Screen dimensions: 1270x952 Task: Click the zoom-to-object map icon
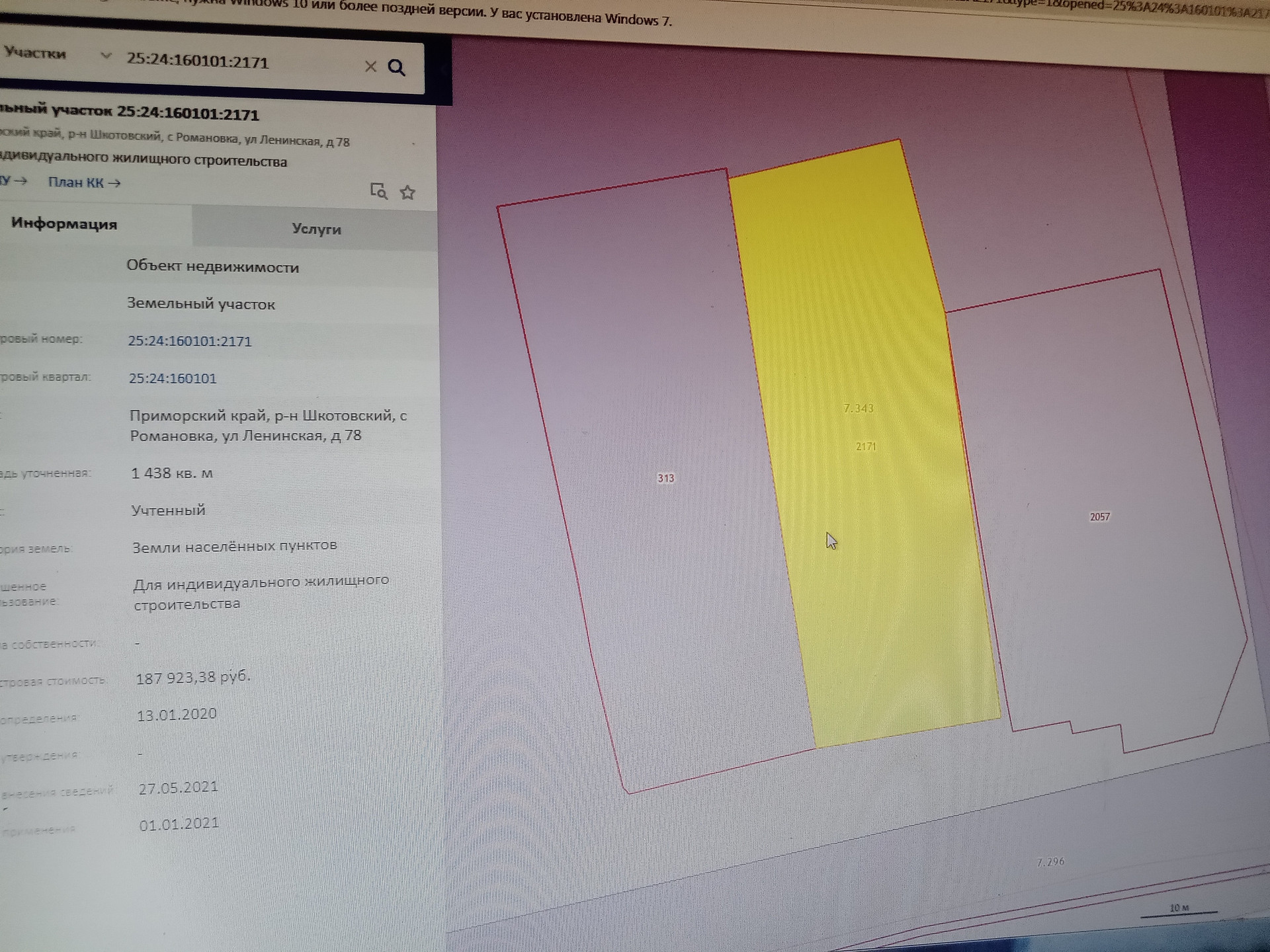tap(378, 191)
